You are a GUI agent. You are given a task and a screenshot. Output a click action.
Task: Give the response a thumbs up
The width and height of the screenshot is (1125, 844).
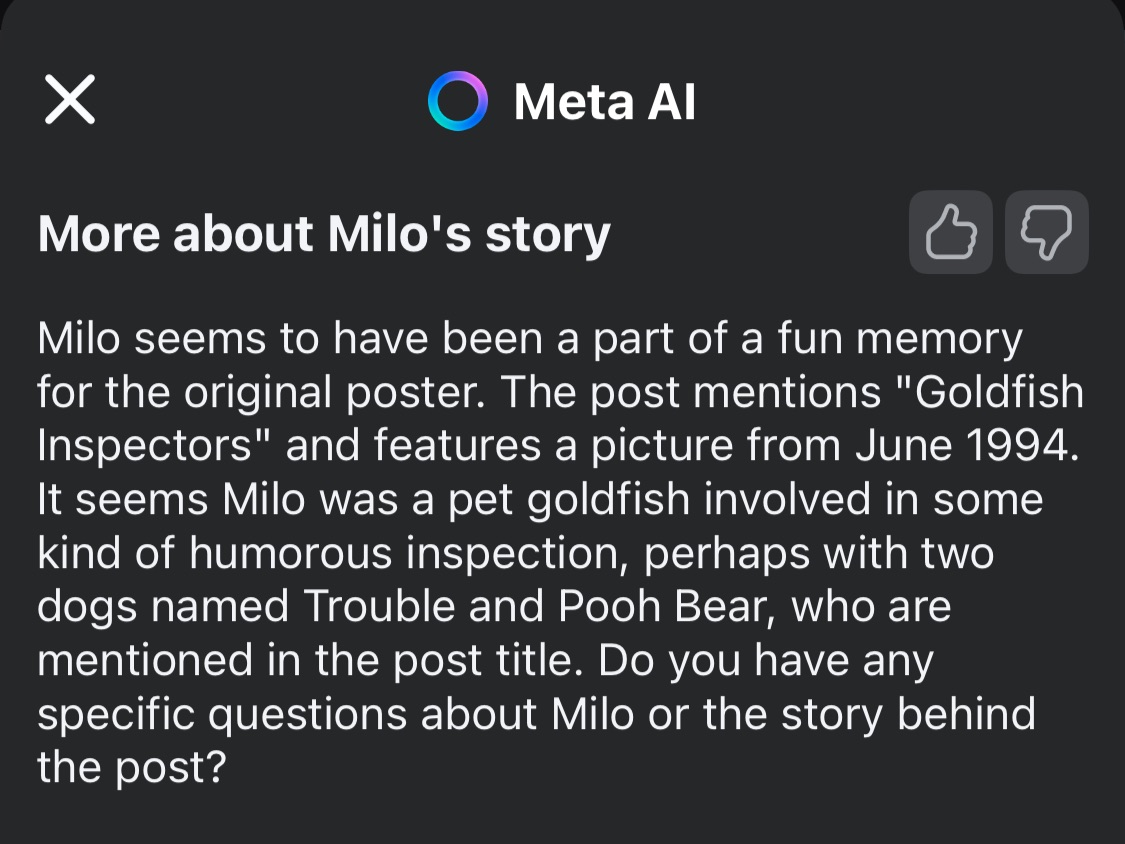coord(950,233)
